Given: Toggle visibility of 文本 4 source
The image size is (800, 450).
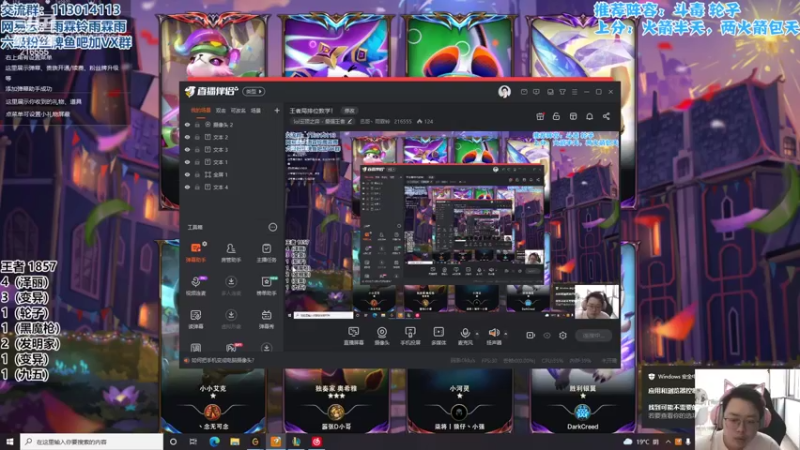Looking at the screenshot, I should tap(187, 187).
